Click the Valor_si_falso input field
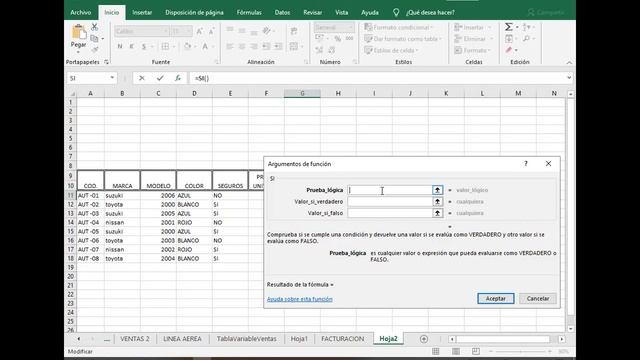The height and width of the screenshot is (360, 640). tap(390, 213)
